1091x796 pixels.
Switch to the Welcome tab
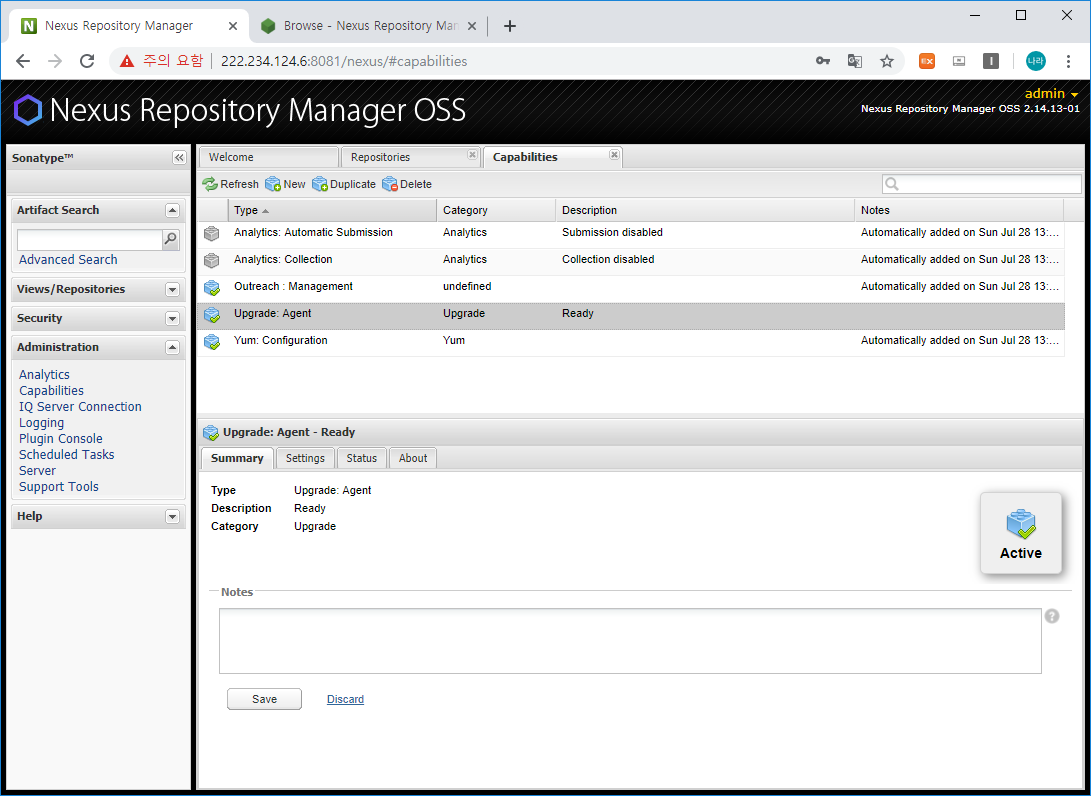click(x=268, y=157)
